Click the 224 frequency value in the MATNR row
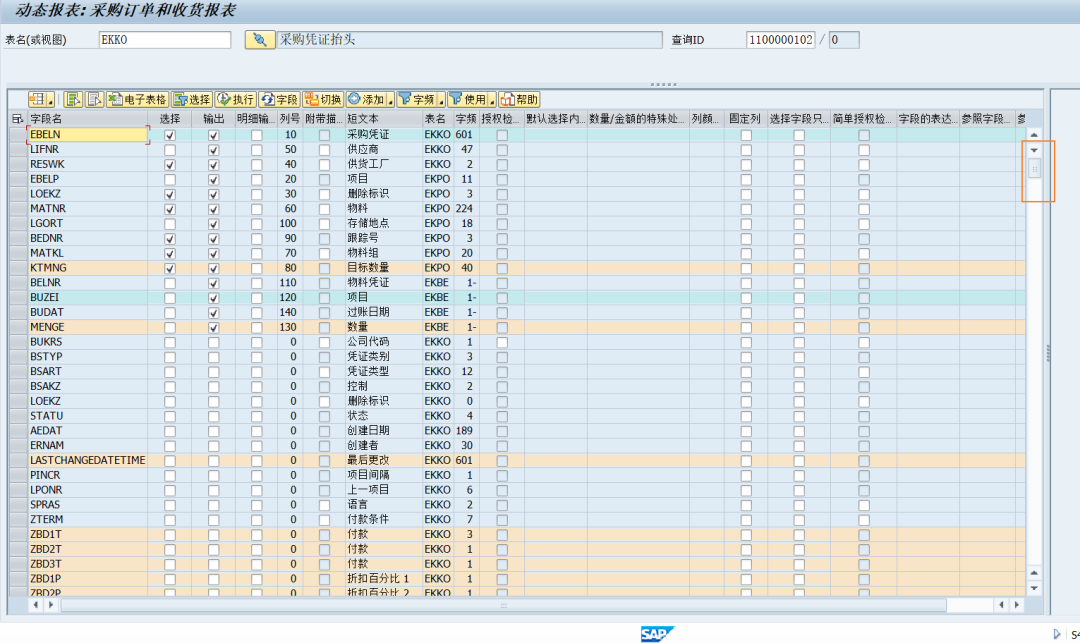Viewport: 1080px width, 643px height. click(464, 209)
